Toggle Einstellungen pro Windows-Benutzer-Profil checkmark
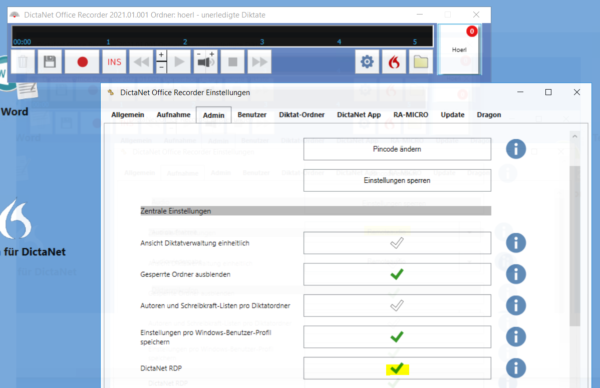The width and height of the screenshot is (600, 388). click(x=397, y=337)
